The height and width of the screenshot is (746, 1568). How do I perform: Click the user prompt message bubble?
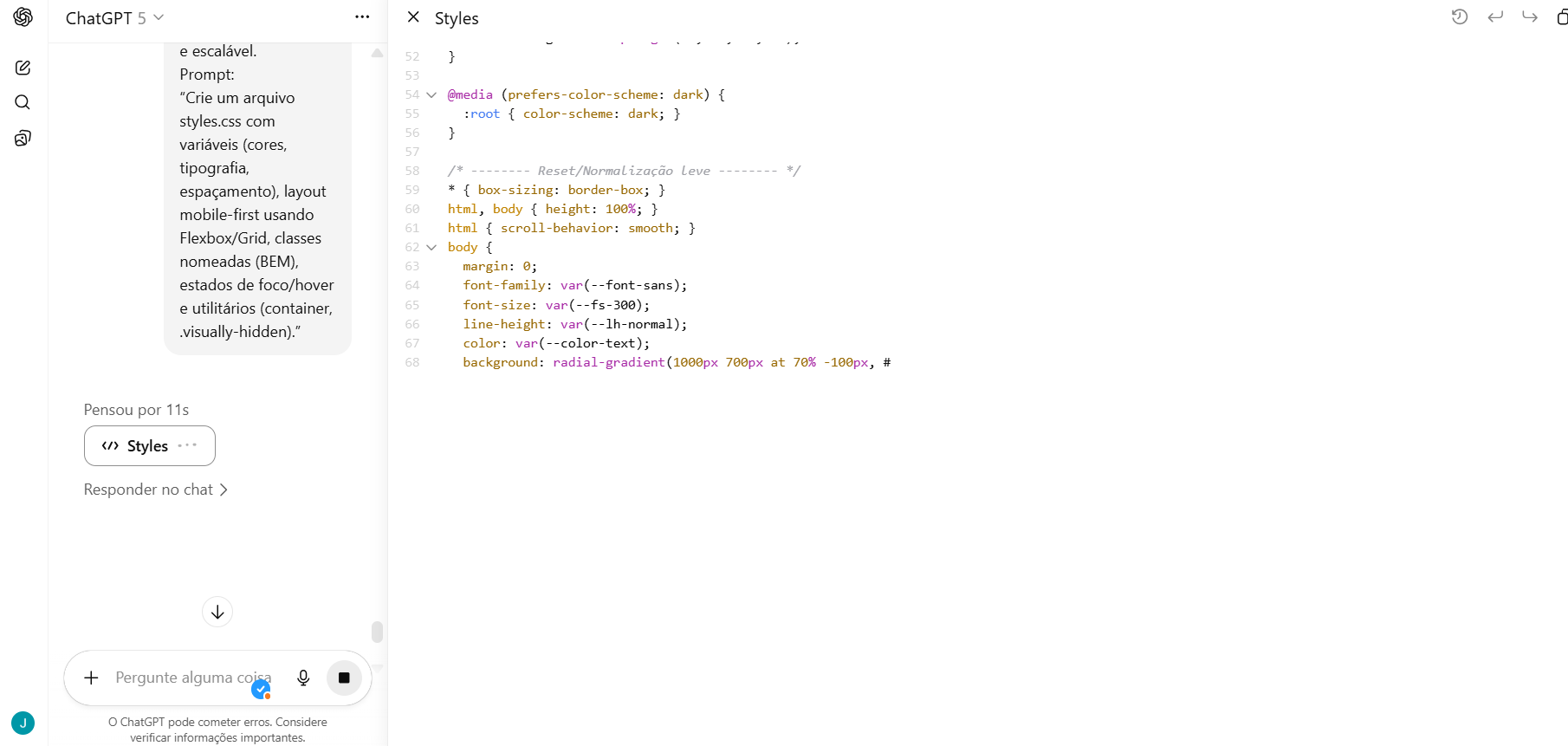[257, 199]
